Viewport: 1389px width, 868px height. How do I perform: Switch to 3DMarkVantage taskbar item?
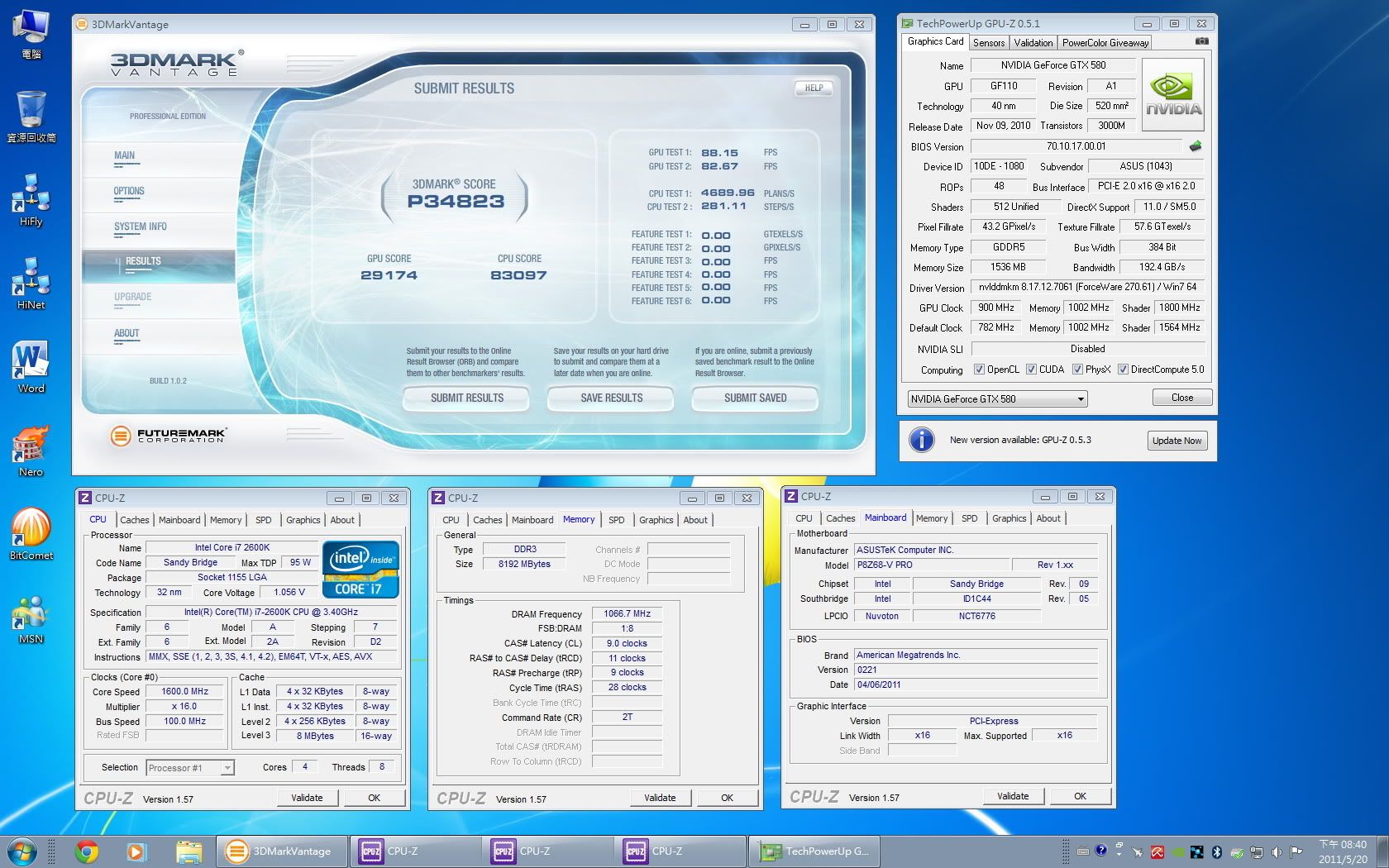click(280, 851)
